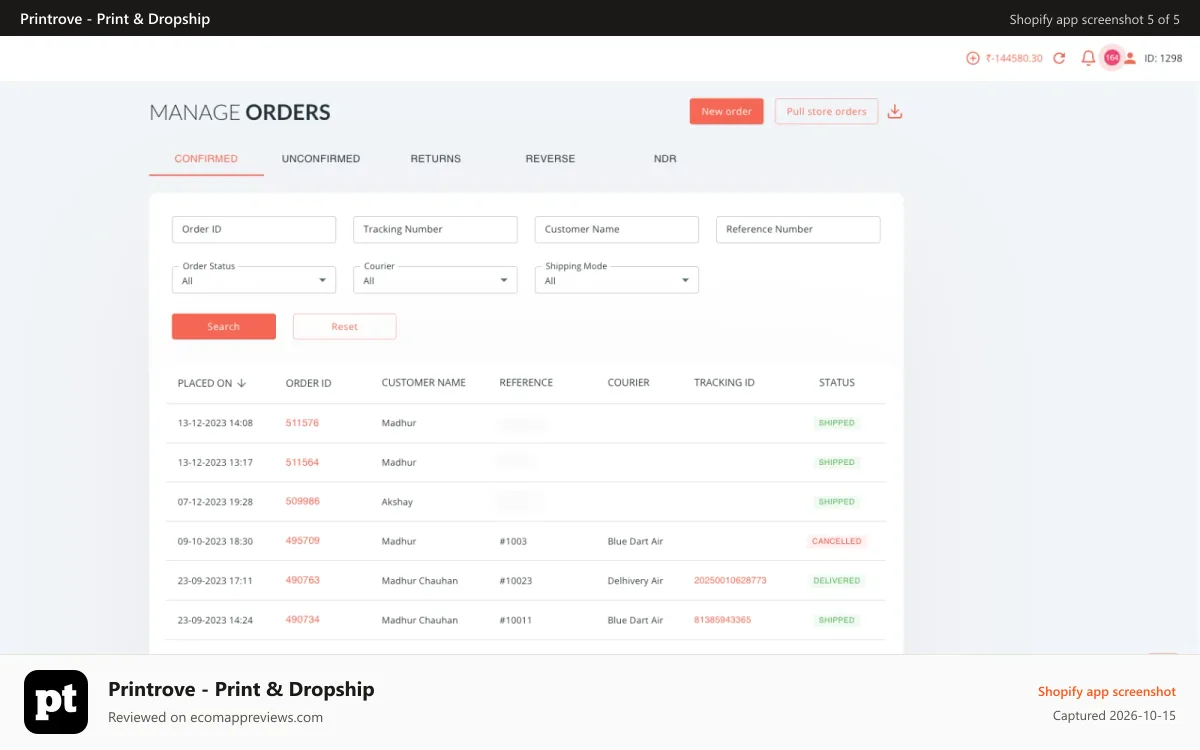Click customer name Akshay

[397, 502]
